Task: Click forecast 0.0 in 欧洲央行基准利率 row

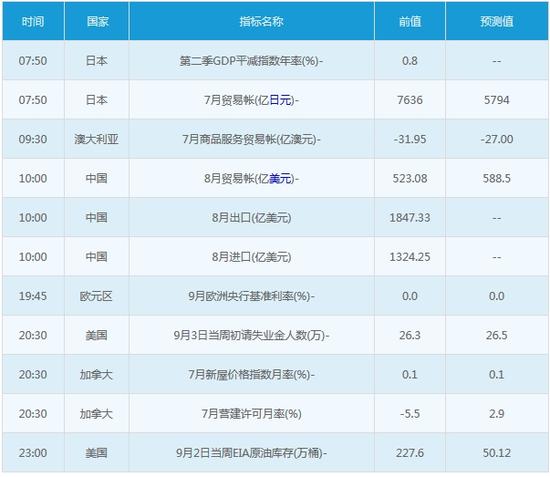Action: click(497, 296)
